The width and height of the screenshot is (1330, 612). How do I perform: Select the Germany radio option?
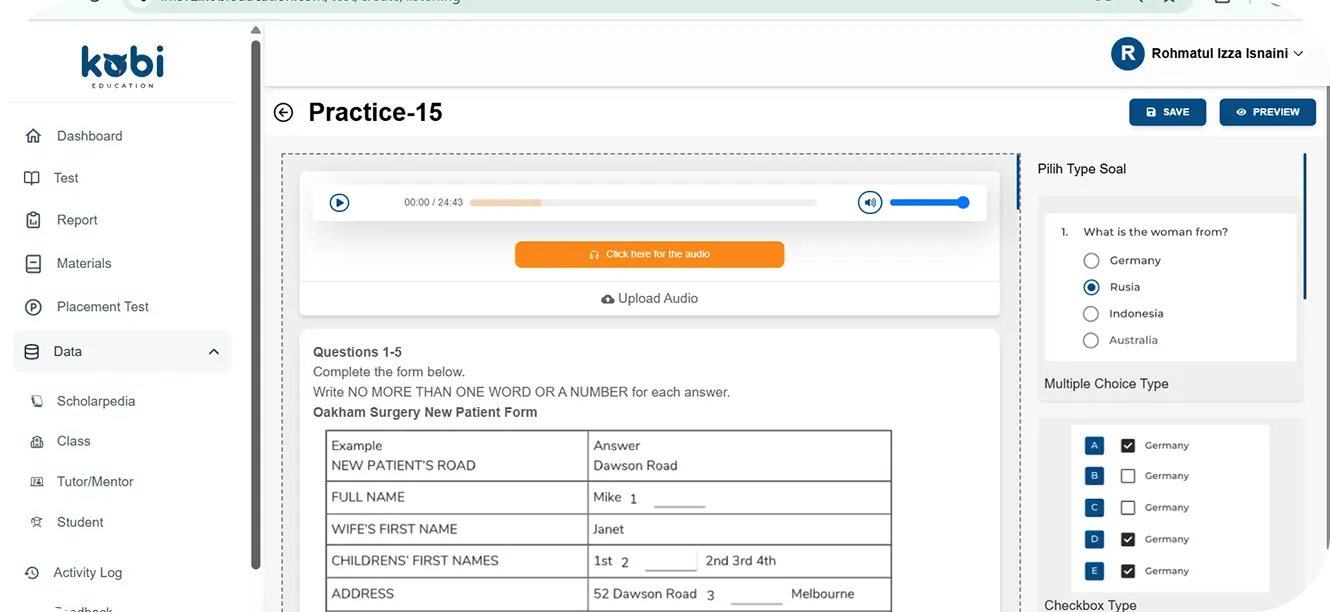click(1091, 260)
